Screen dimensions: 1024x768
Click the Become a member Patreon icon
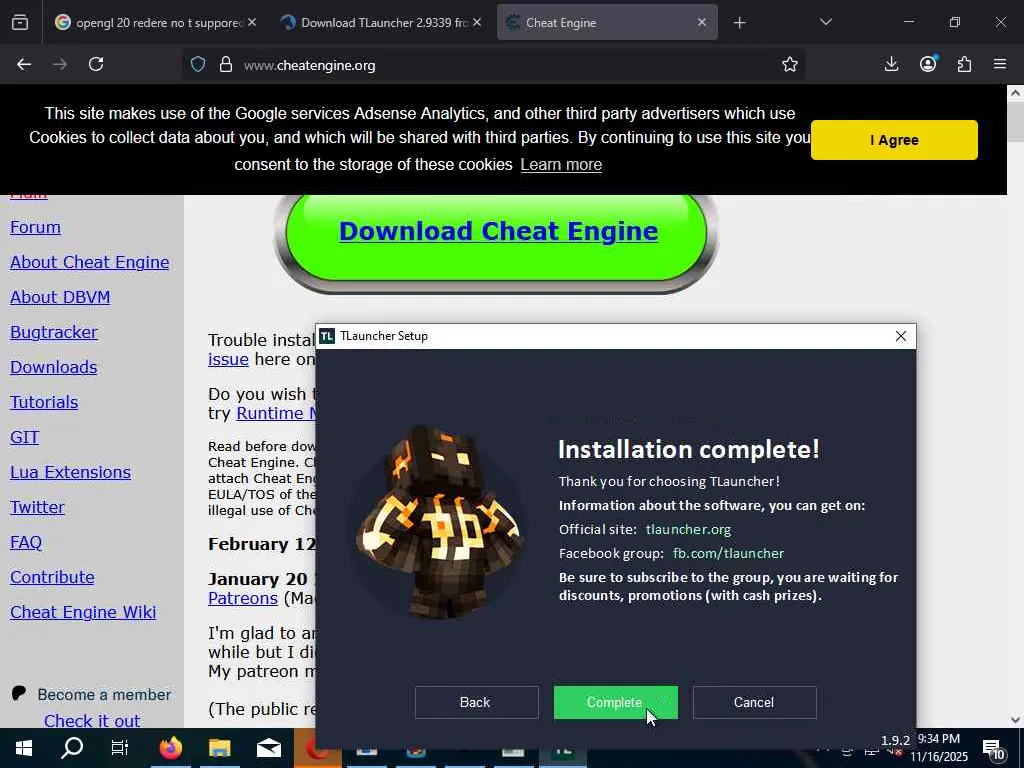[x=19, y=694]
